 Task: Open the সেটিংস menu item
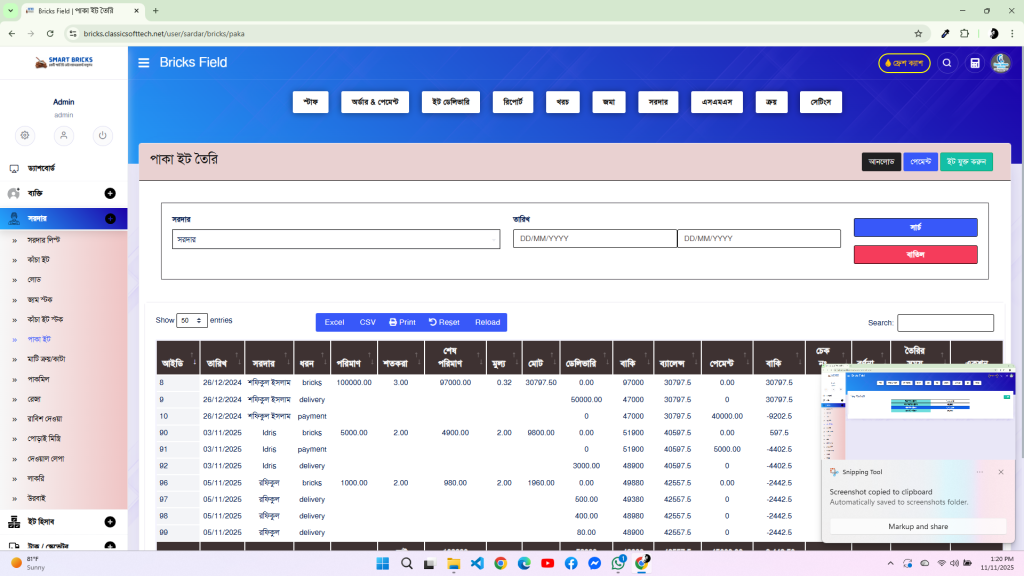pos(820,102)
